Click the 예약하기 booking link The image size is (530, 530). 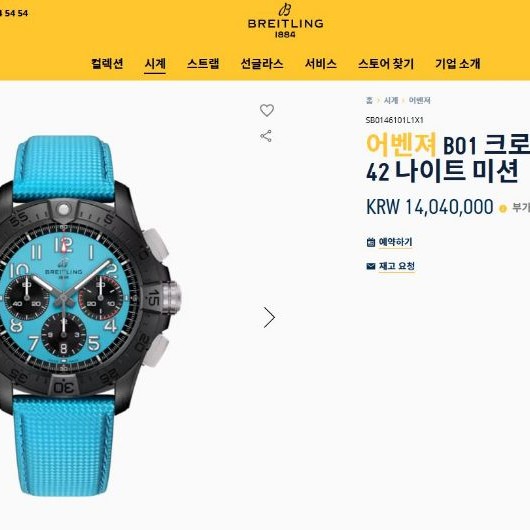(395, 242)
